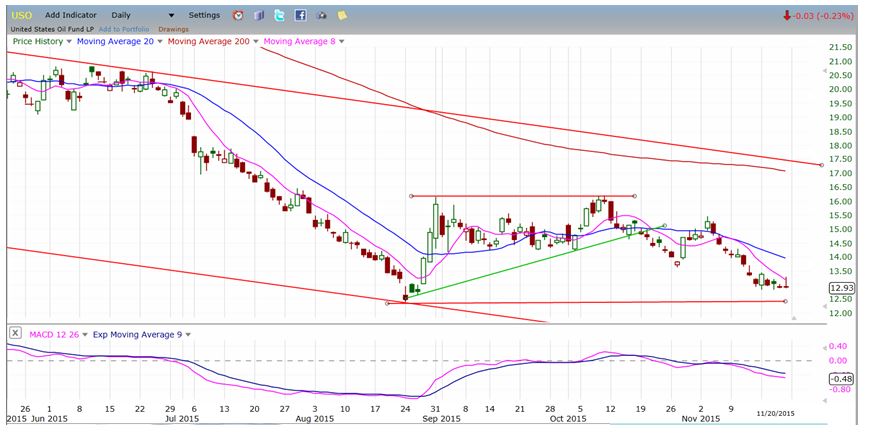
Task: Click the Sep 2015 date axis label
Action: [441, 419]
